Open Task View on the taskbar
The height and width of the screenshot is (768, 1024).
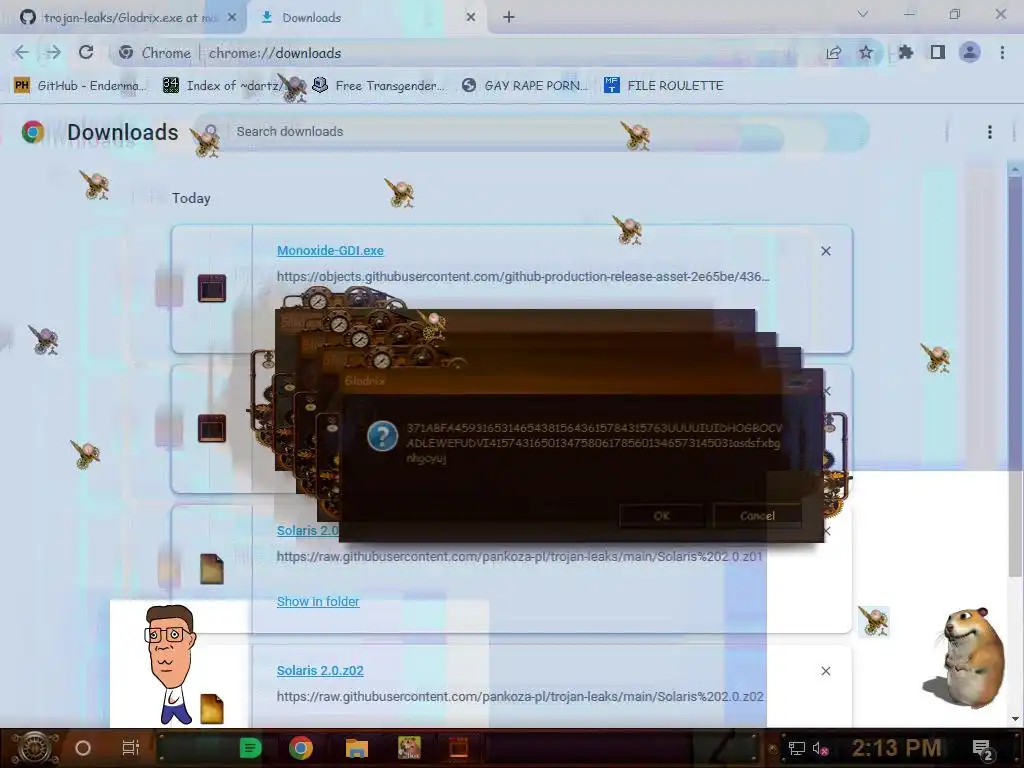tap(131, 748)
